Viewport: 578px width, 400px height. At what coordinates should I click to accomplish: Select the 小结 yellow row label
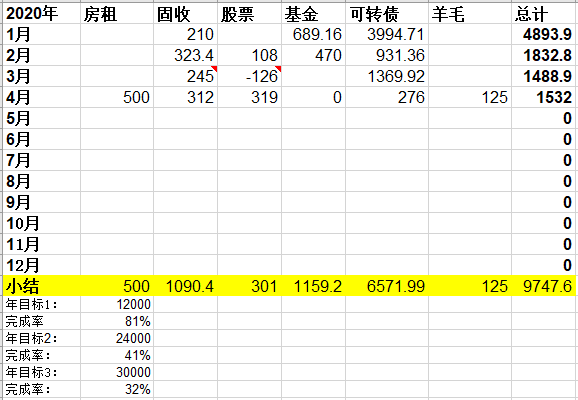pos(41,286)
